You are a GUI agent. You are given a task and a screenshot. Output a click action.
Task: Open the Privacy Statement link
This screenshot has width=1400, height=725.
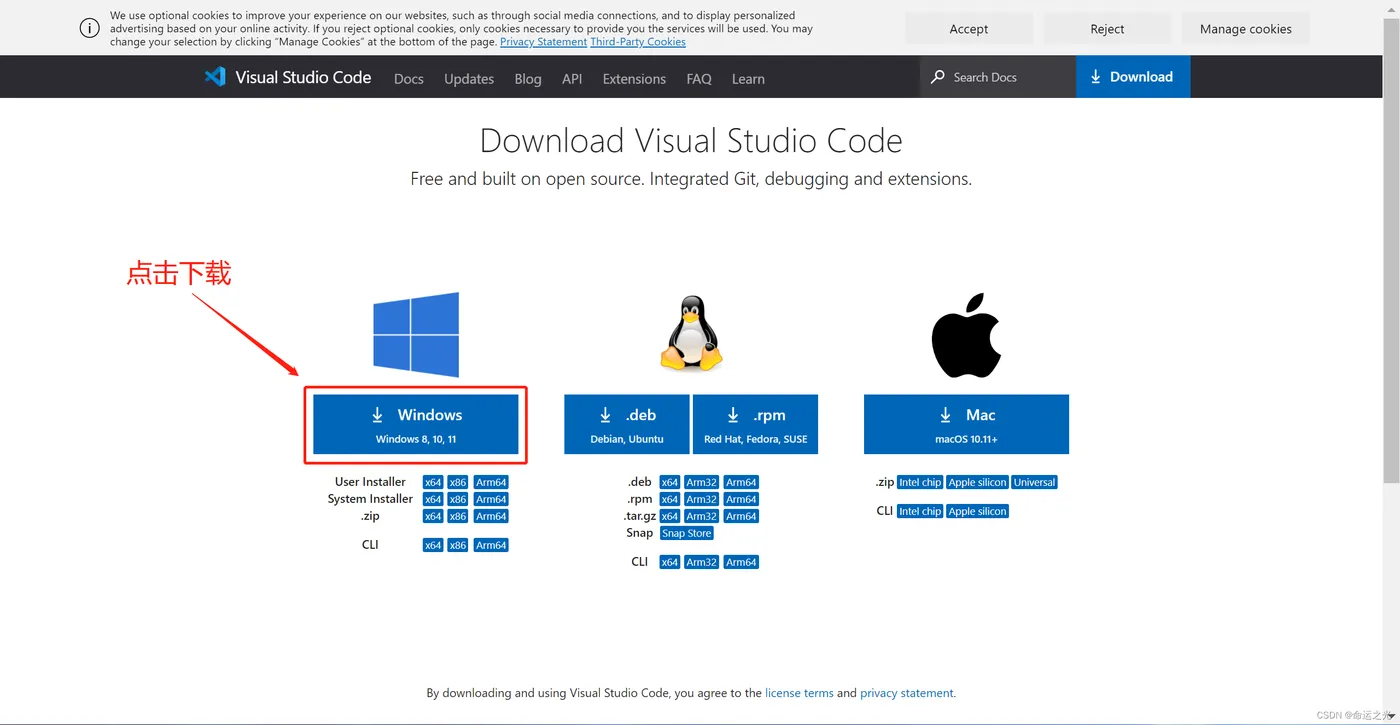tap(543, 42)
